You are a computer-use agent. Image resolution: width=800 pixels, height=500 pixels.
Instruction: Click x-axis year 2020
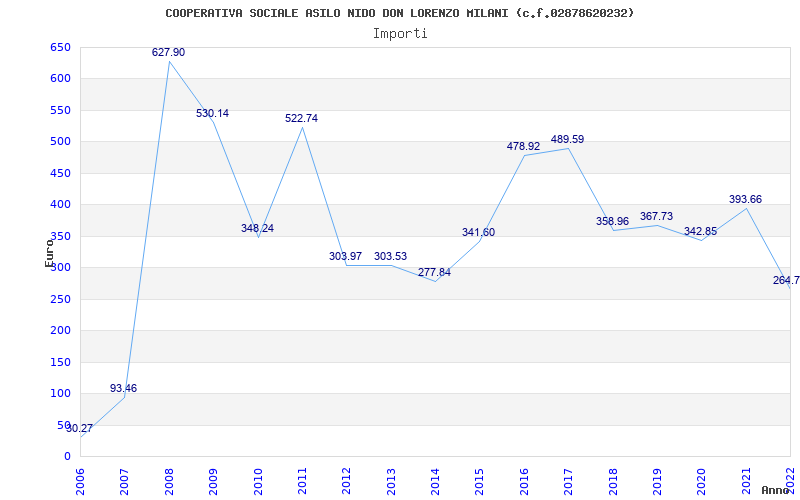(x=702, y=481)
